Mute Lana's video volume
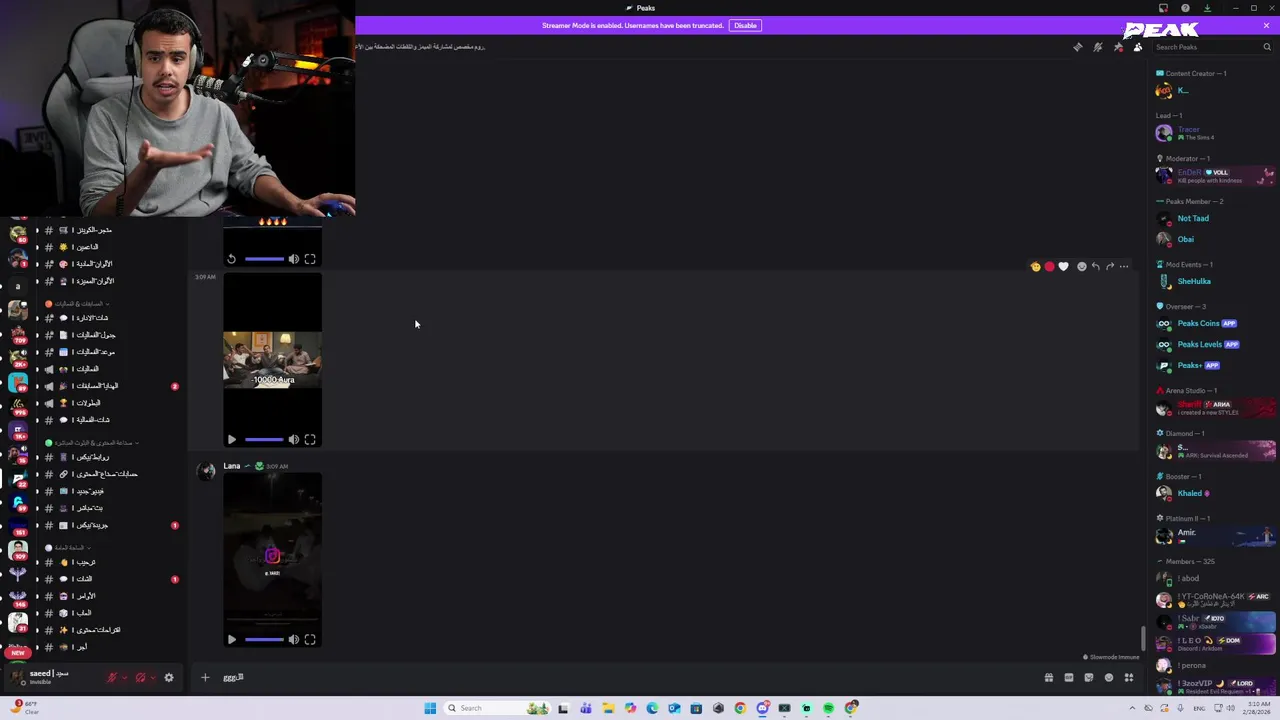This screenshot has height=720, width=1280. tap(294, 639)
